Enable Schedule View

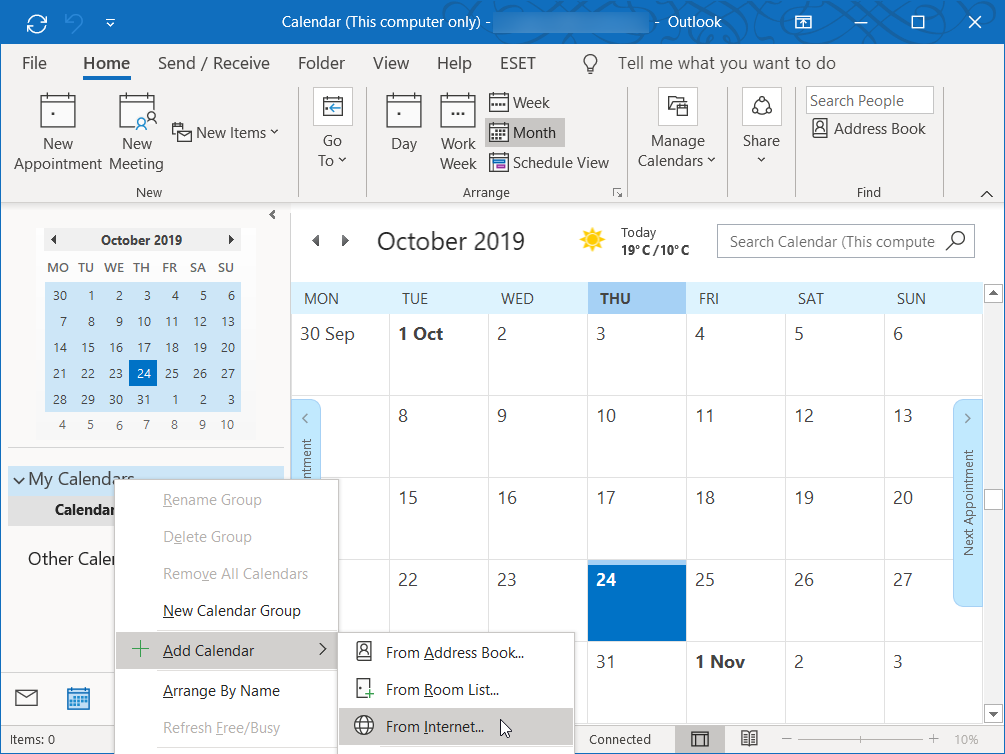click(x=548, y=162)
